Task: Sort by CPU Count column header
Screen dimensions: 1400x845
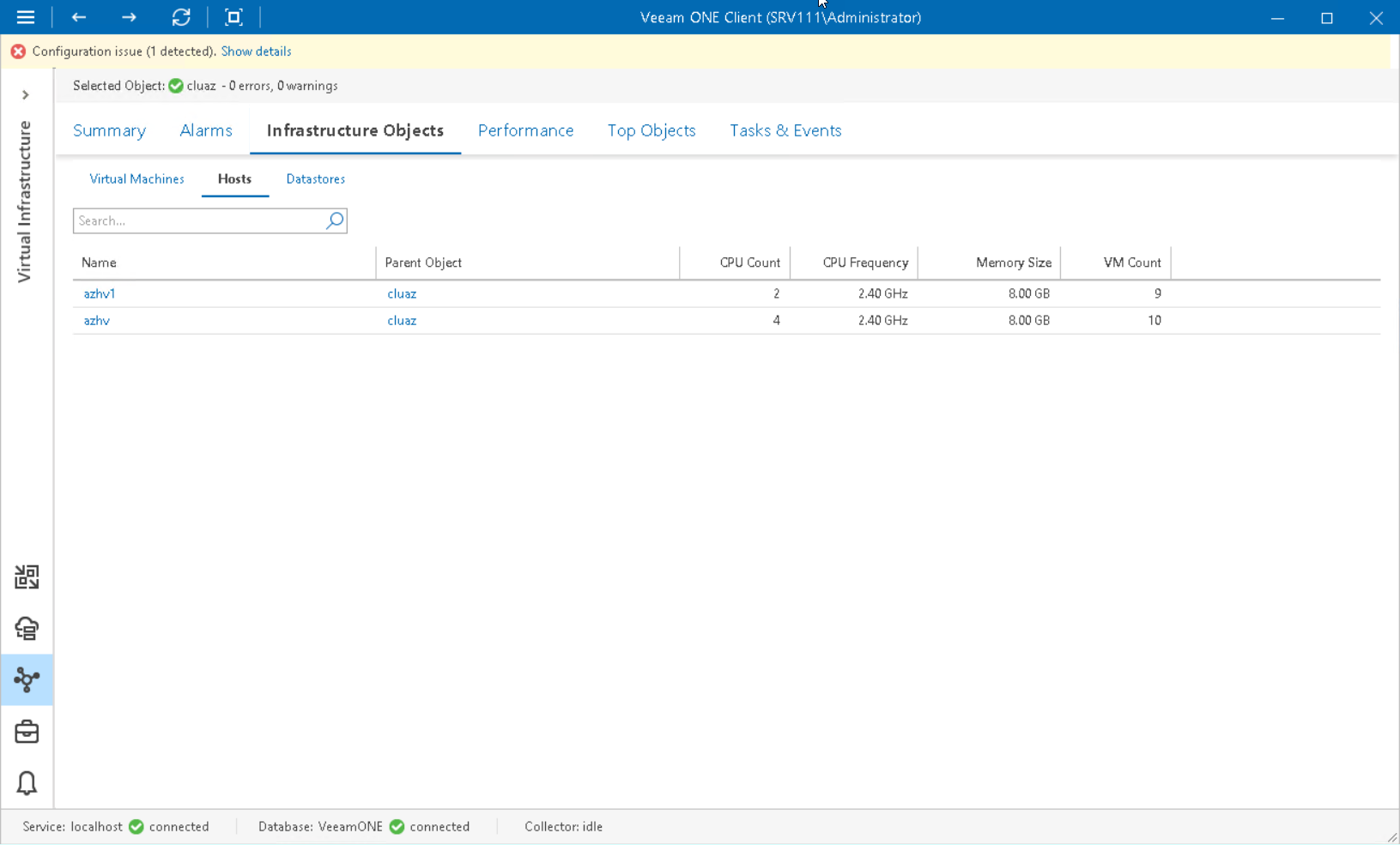Action: coord(735,263)
